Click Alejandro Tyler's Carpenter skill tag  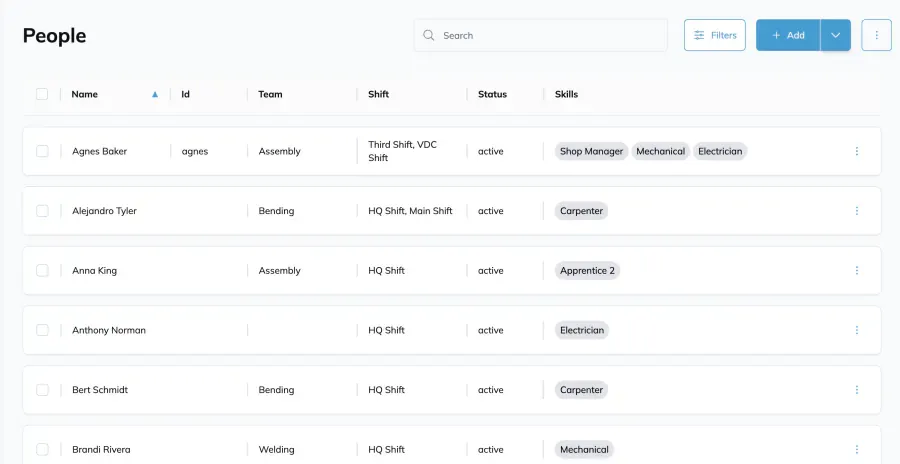(x=581, y=211)
